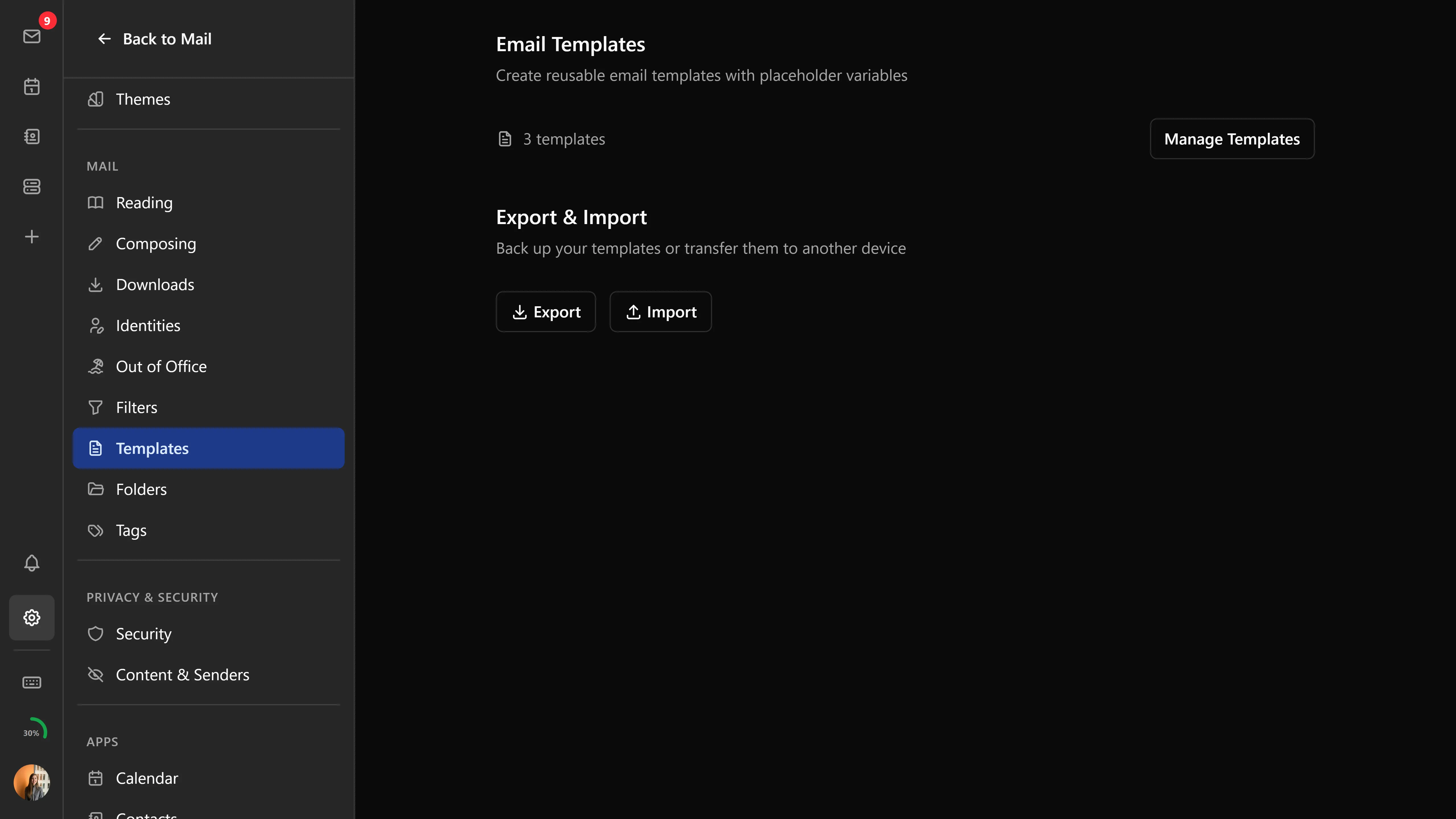Open the Reading settings
The image size is (1456, 819).
[208, 202]
